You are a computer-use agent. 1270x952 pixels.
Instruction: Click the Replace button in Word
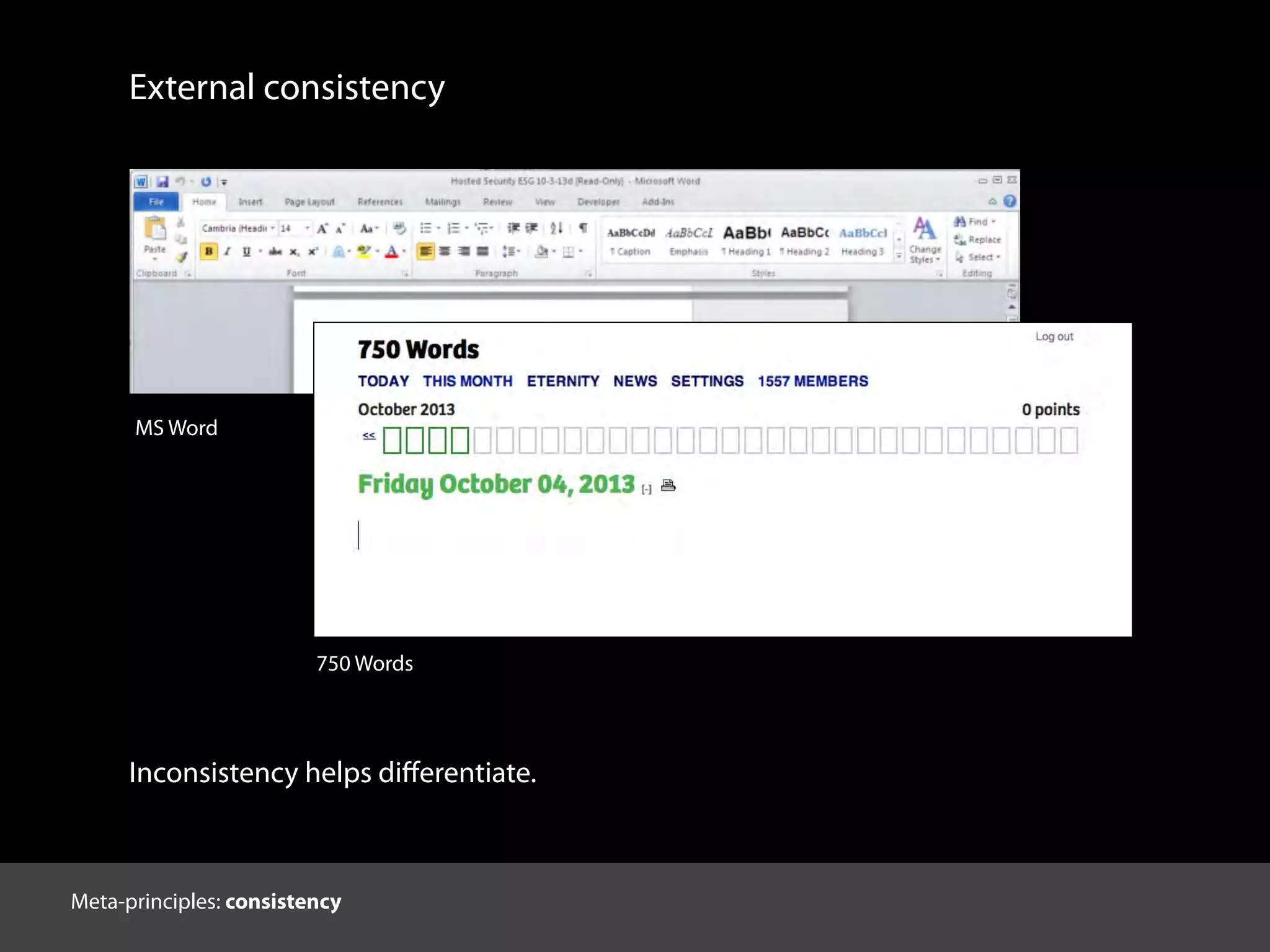(978, 240)
